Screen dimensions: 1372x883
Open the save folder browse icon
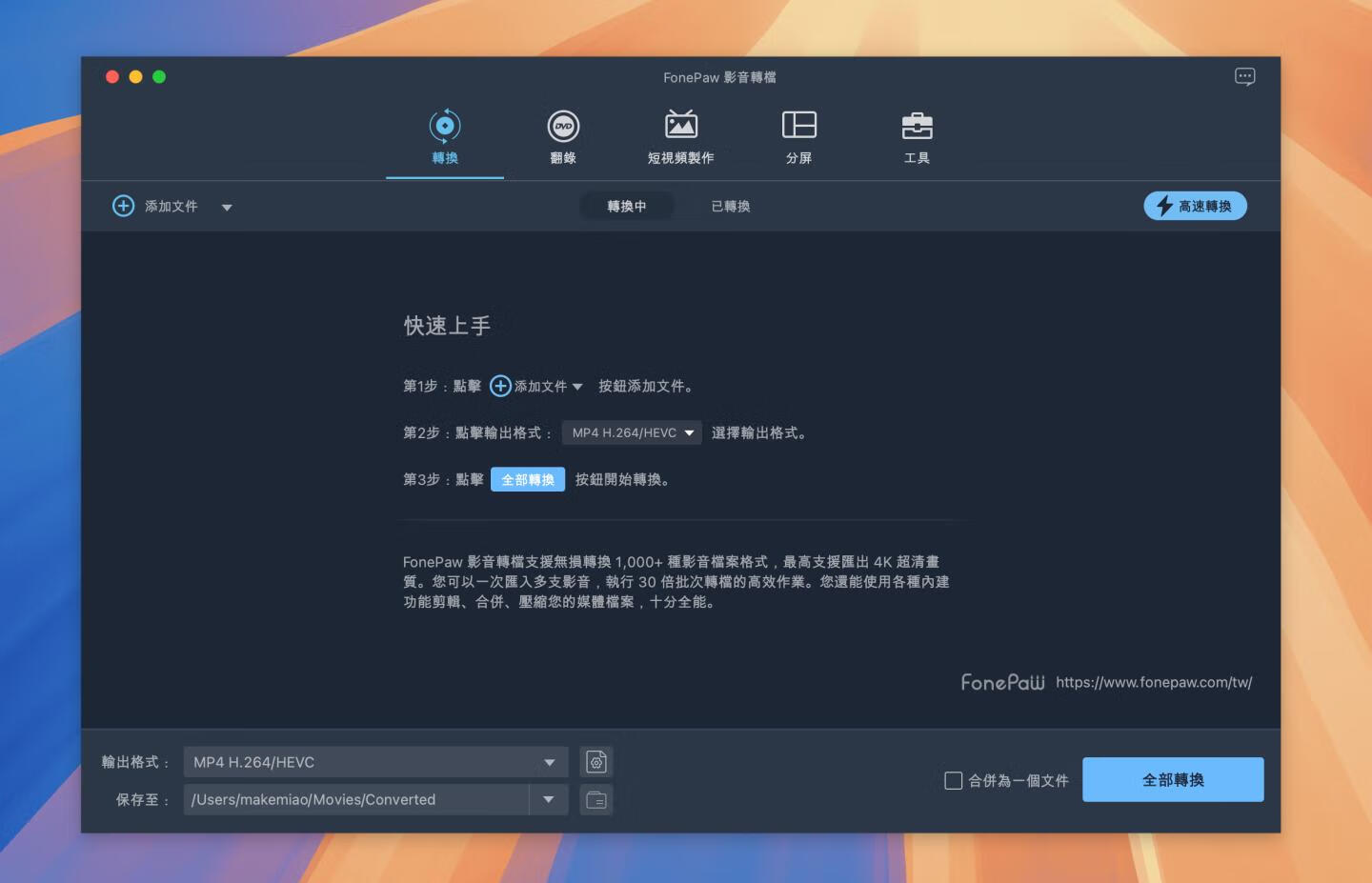pyautogui.click(x=596, y=799)
